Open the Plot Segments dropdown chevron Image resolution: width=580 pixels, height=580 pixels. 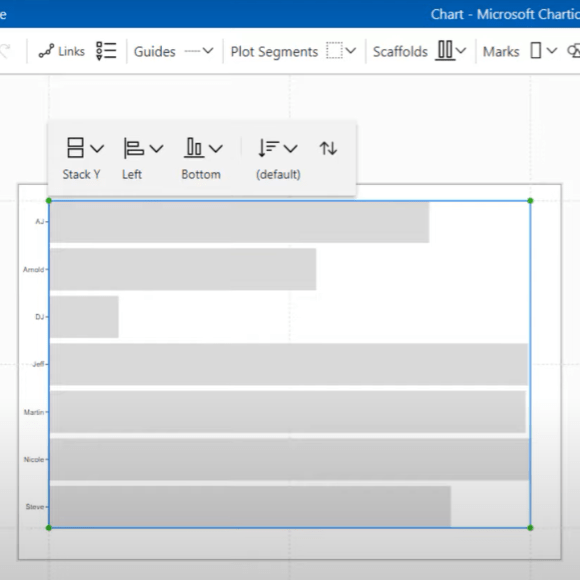click(351, 51)
